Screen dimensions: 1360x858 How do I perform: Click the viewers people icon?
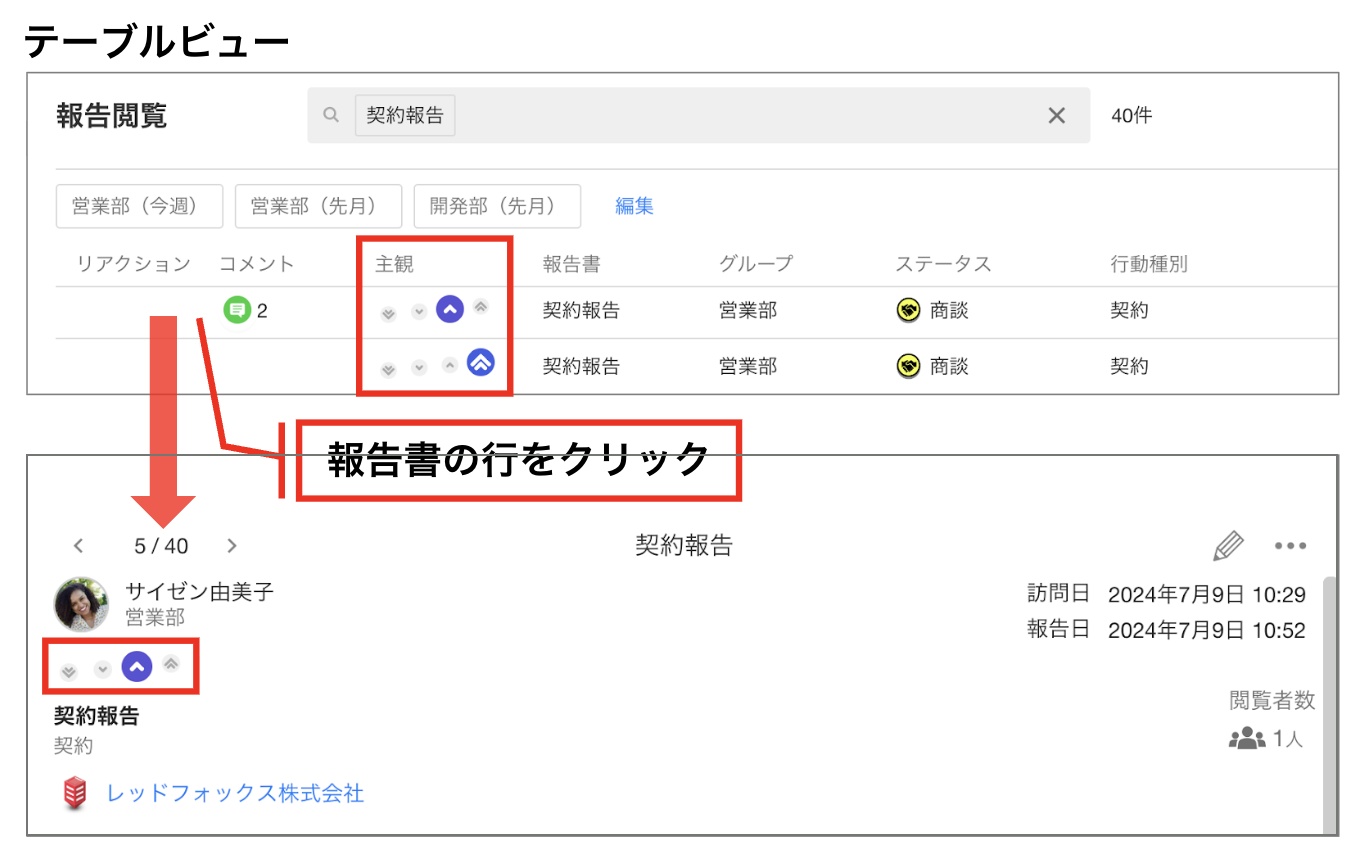click(1246, 739)
